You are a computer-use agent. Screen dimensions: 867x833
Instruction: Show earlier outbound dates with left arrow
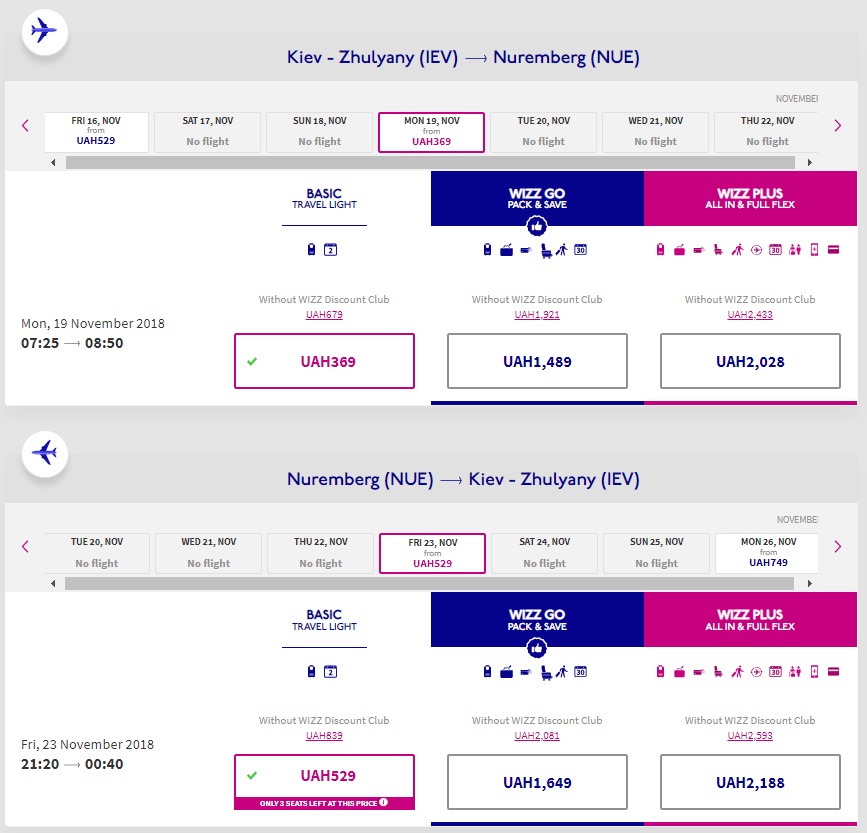[x=25, y=126]
